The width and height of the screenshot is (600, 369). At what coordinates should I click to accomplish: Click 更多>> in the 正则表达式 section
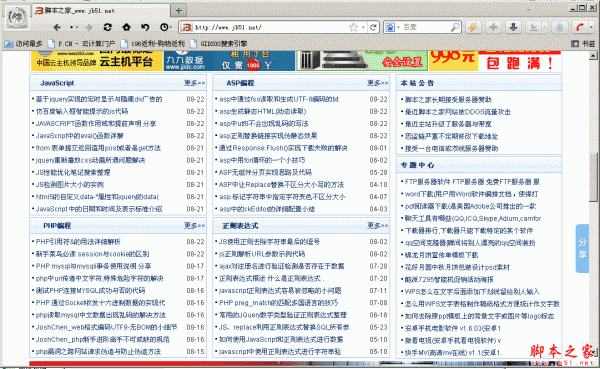click(x=378, y=225)
